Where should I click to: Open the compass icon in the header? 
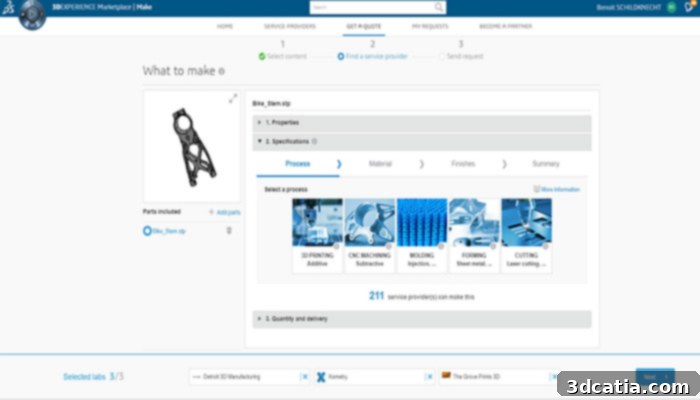coord(32,15)
